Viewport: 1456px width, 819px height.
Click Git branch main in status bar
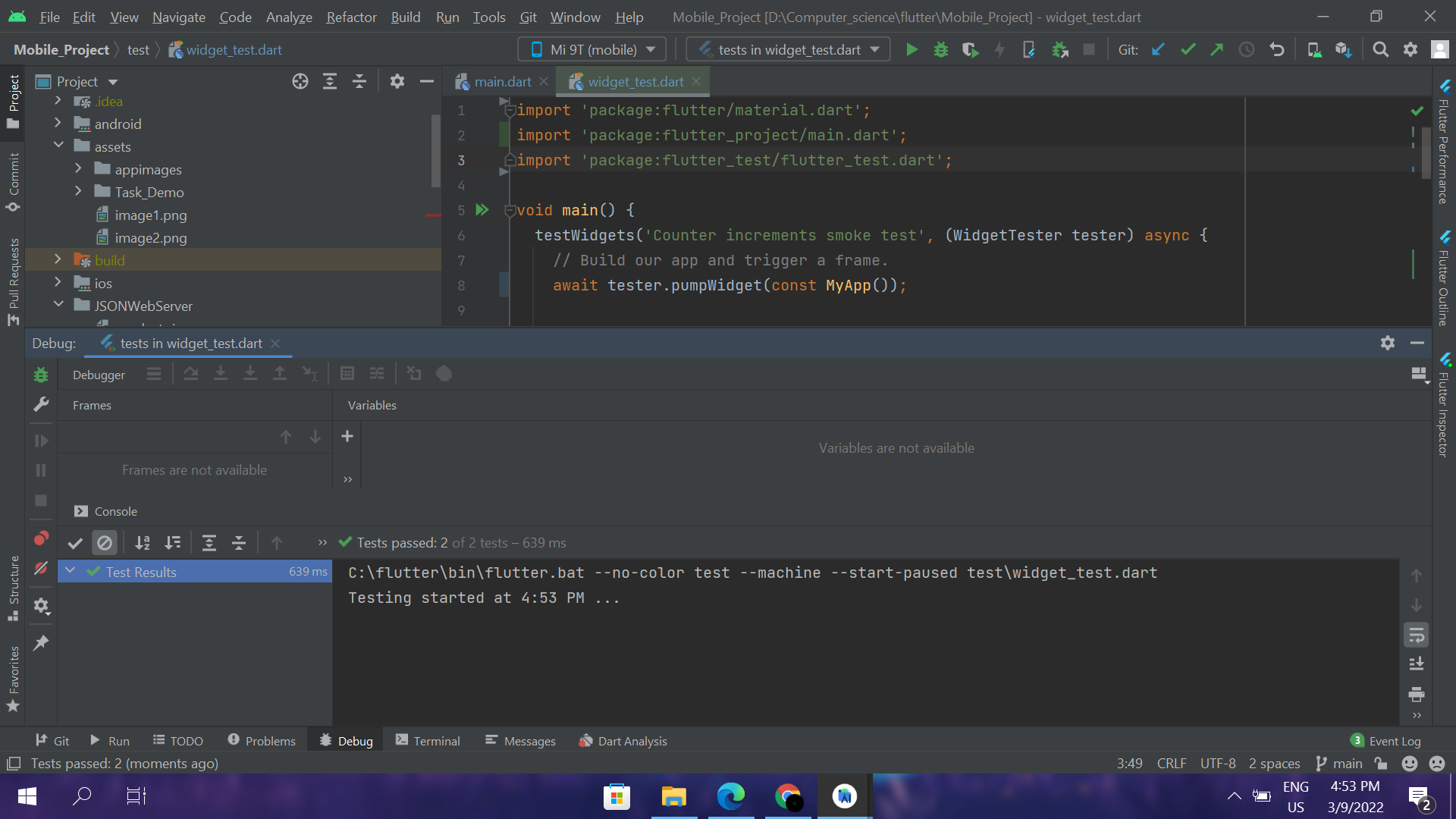[x=1339, y=764]
